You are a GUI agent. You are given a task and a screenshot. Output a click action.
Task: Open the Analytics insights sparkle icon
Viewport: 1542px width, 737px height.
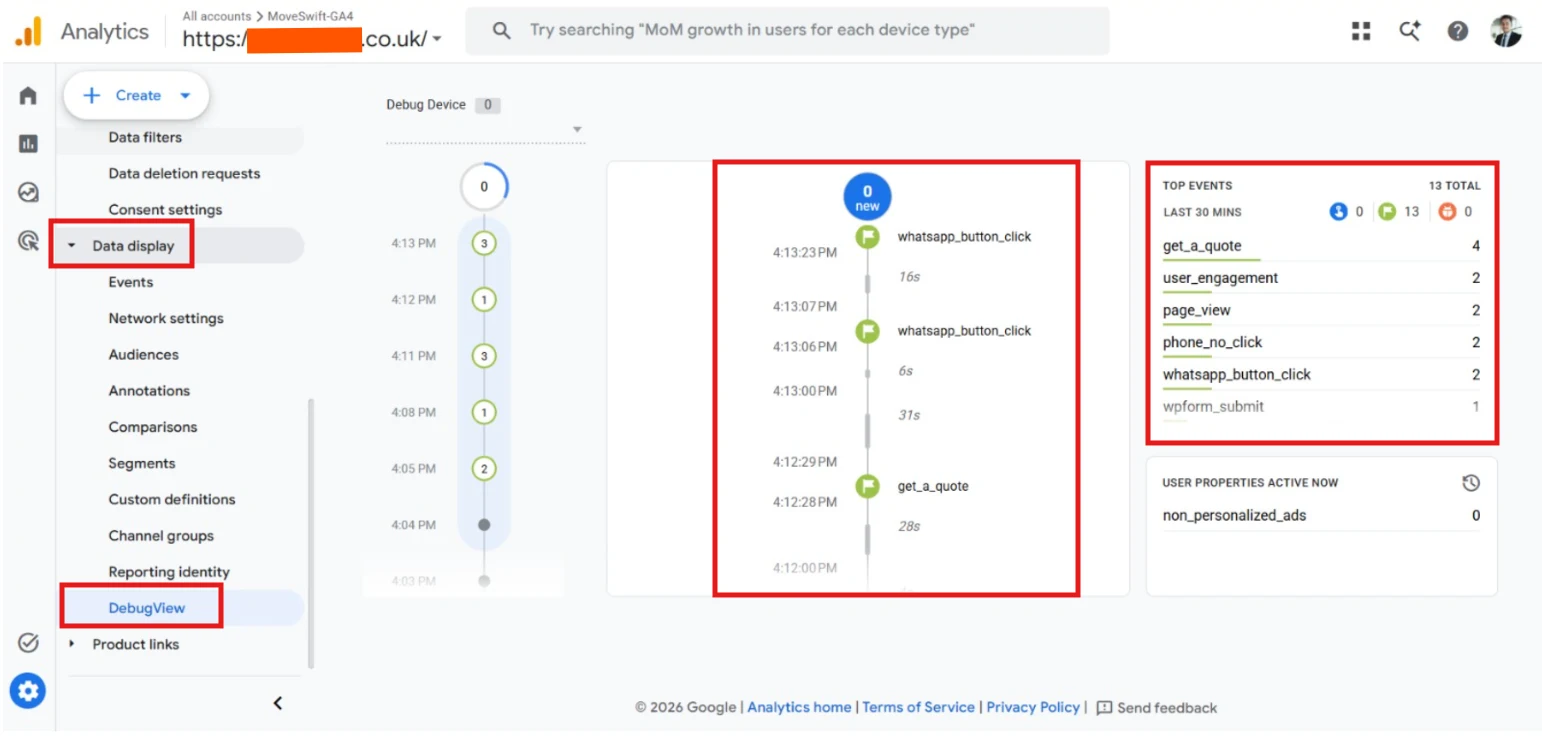point(1410,31)
